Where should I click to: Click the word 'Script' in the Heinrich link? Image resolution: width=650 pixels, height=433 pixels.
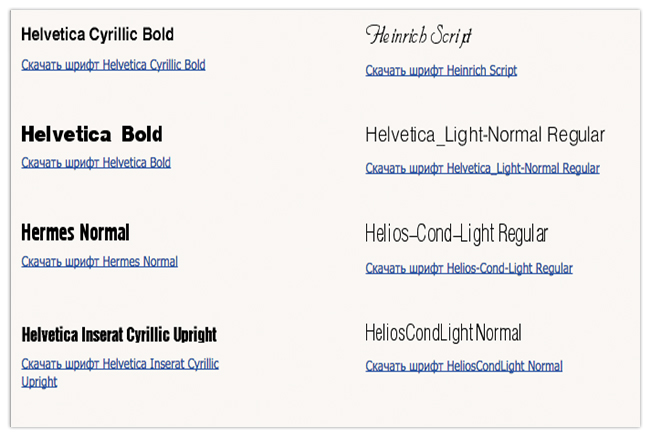(503, 70)
